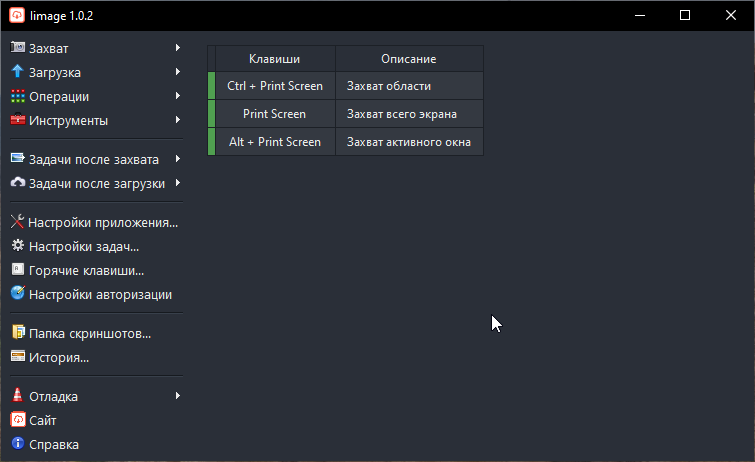Screen dimensions: 755x462
Task: Open the Сайт link
Action: pos(42,420)
